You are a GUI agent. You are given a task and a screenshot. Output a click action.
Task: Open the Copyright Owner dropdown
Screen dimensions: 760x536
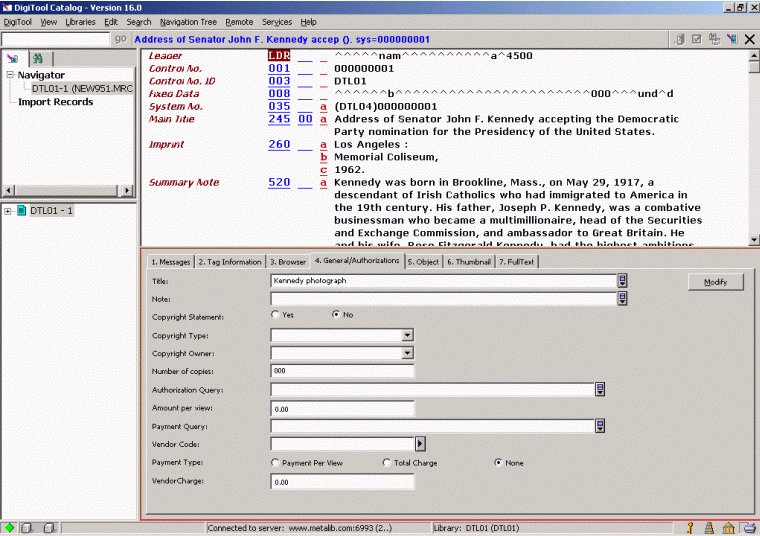(x=407, y=353)
